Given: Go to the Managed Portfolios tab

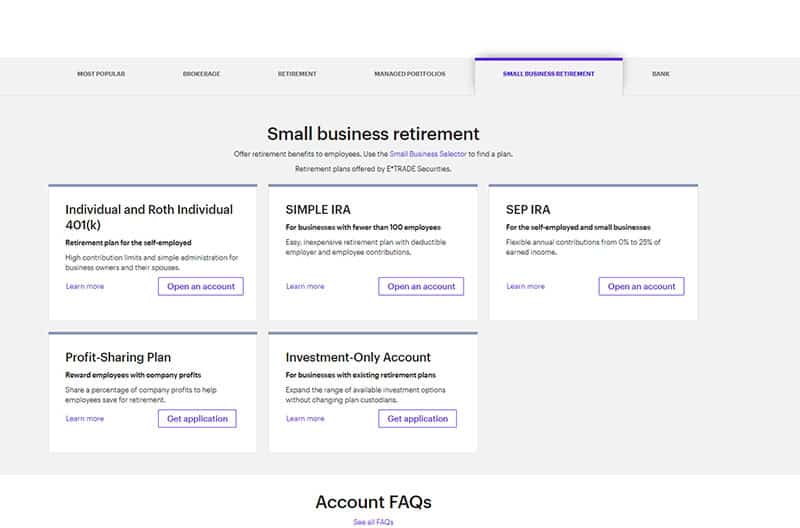Looking at the screenshot, I should click(x=410, y=74).
